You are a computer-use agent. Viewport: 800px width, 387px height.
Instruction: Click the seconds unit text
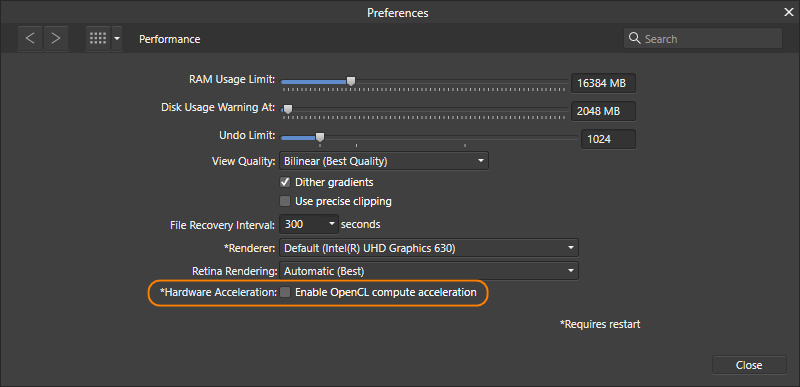click(x=360, y=224)
